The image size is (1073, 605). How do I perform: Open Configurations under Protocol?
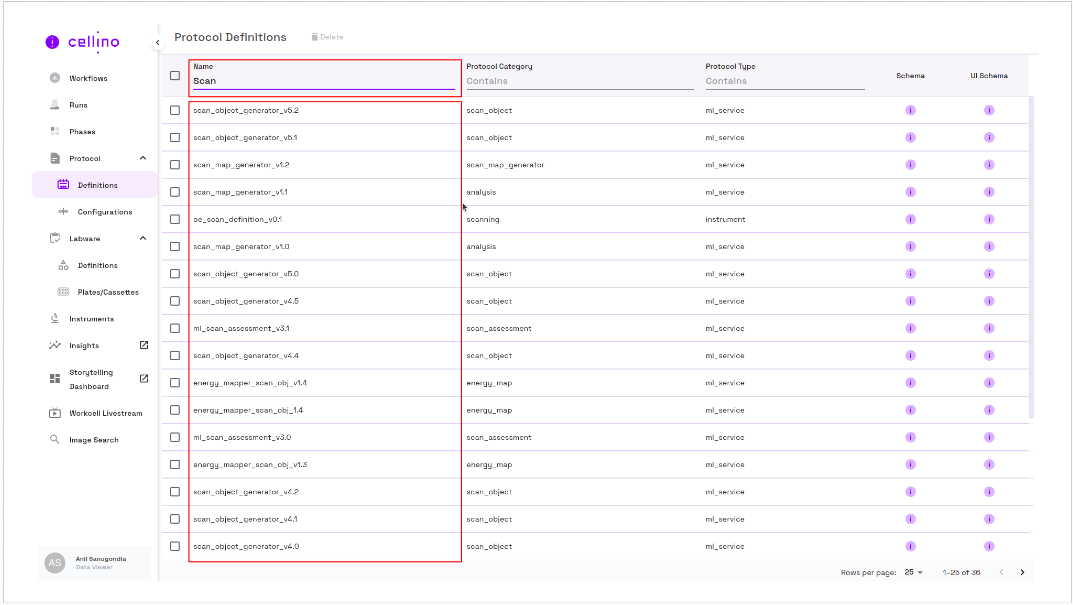(x=104, y=212)
